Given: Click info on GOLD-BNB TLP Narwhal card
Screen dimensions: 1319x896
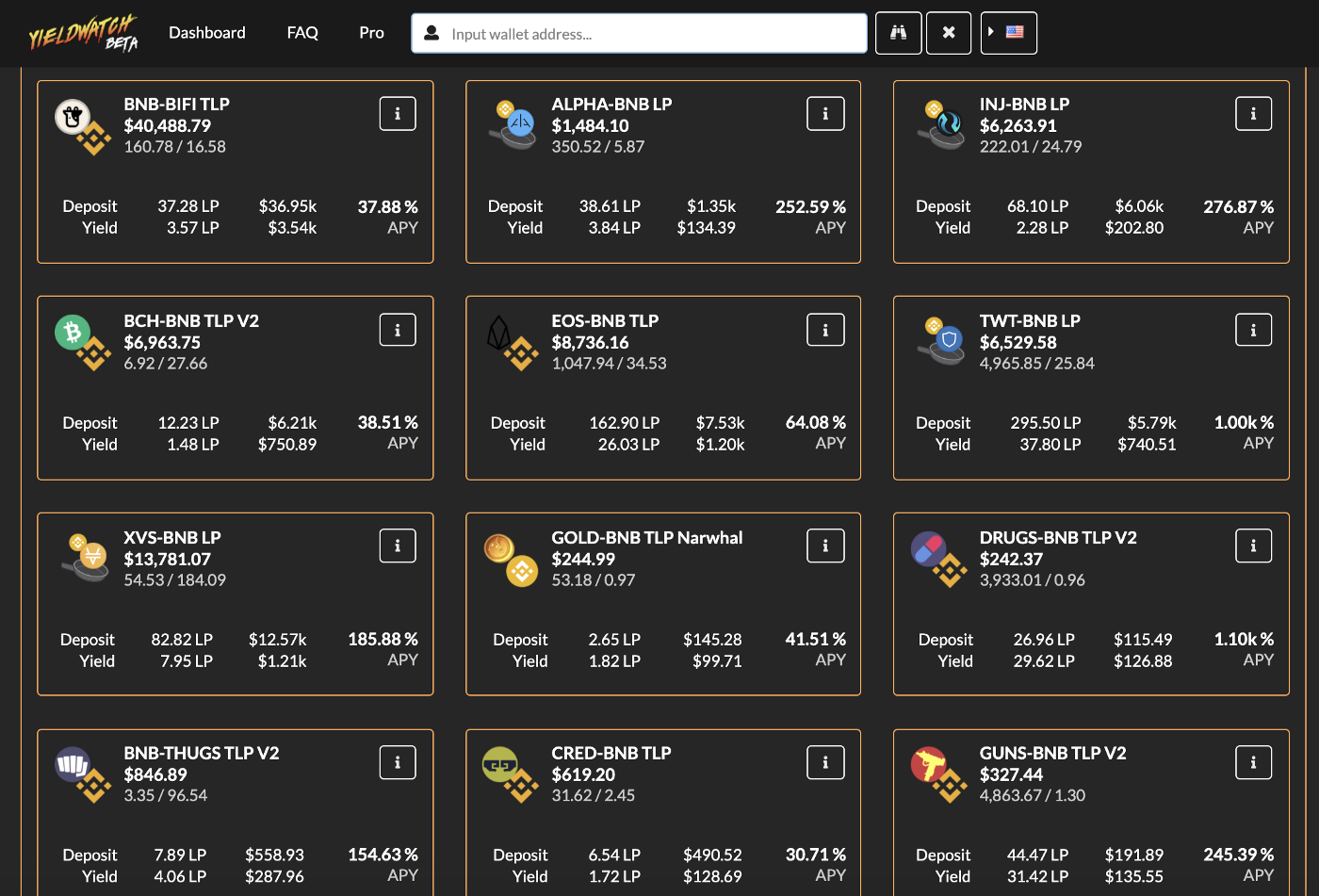Looking at the screenshot, I should point(825,546).
